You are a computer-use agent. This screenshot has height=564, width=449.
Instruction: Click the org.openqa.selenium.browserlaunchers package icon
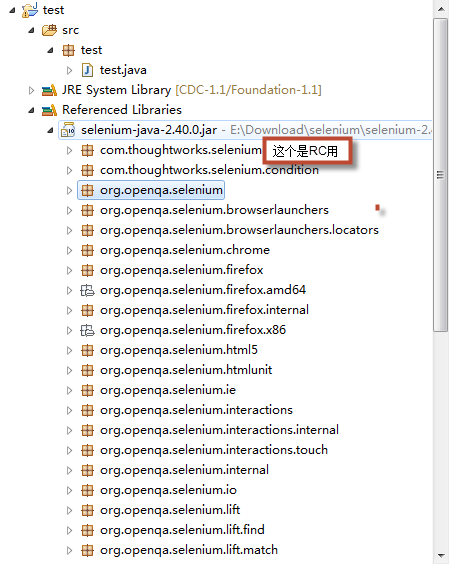87,210
